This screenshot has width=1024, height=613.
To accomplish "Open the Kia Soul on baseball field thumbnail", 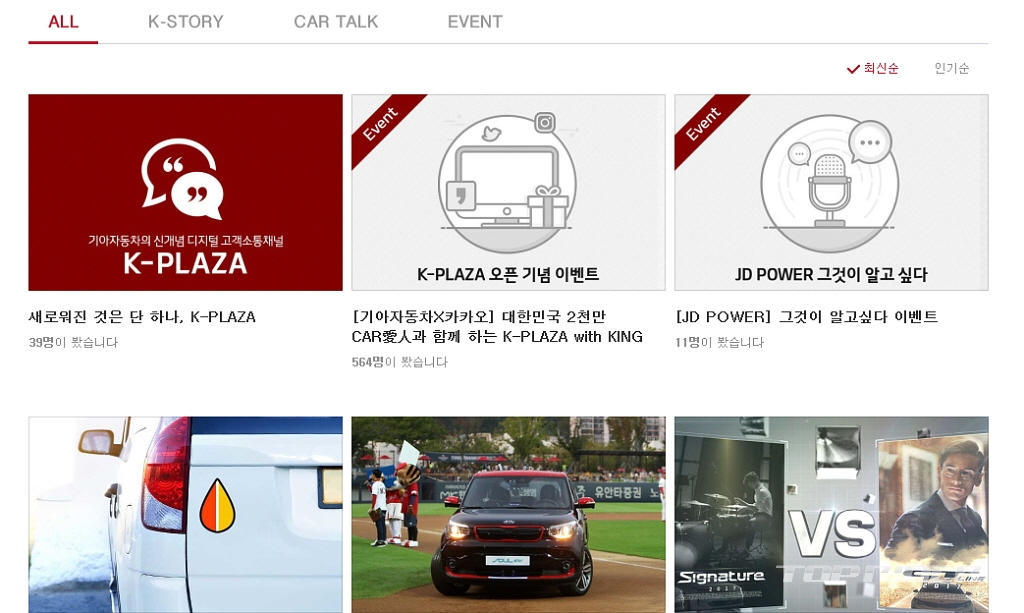I will 508,514.
